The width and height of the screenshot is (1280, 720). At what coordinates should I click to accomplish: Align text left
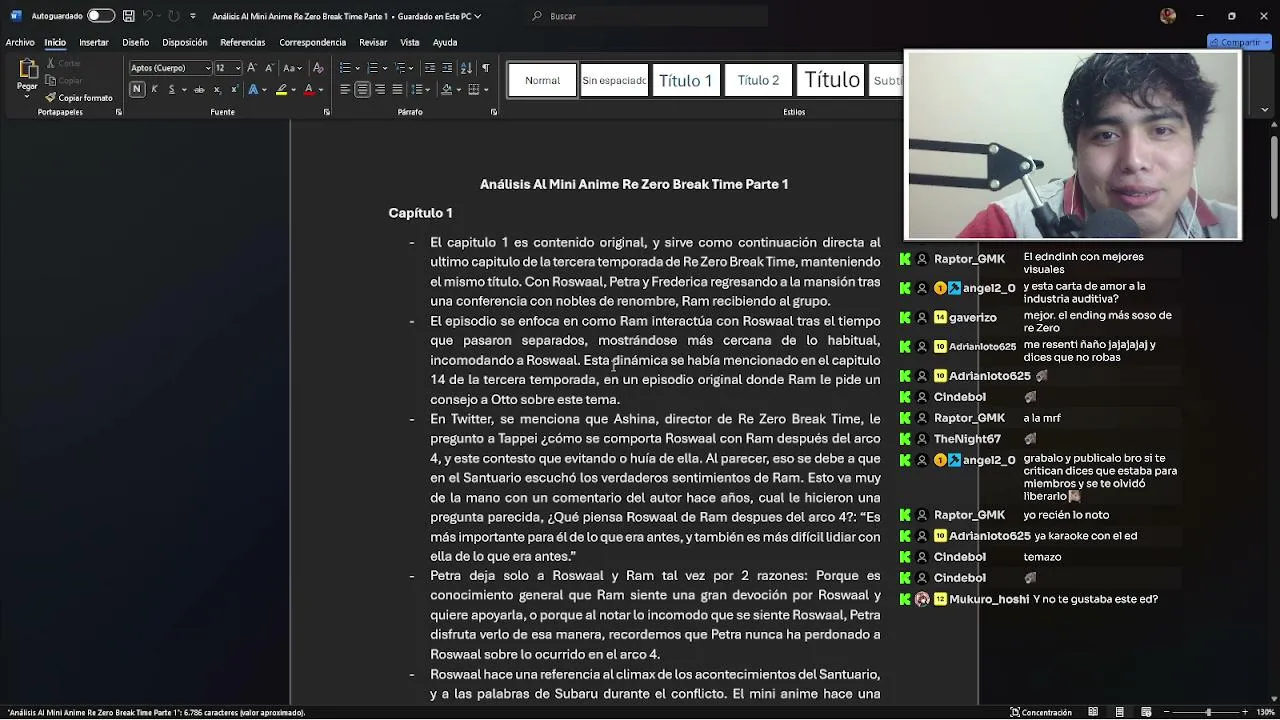pos(345,90)
